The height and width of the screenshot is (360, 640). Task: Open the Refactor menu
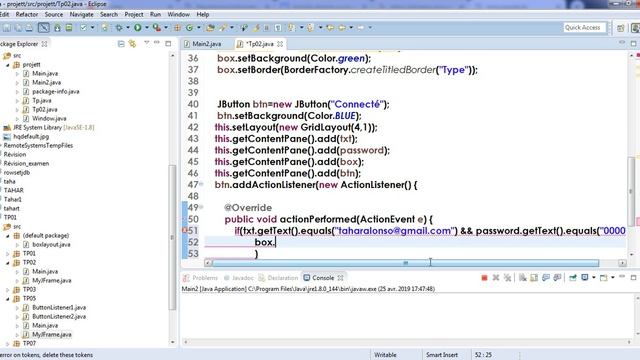[27, 14]
